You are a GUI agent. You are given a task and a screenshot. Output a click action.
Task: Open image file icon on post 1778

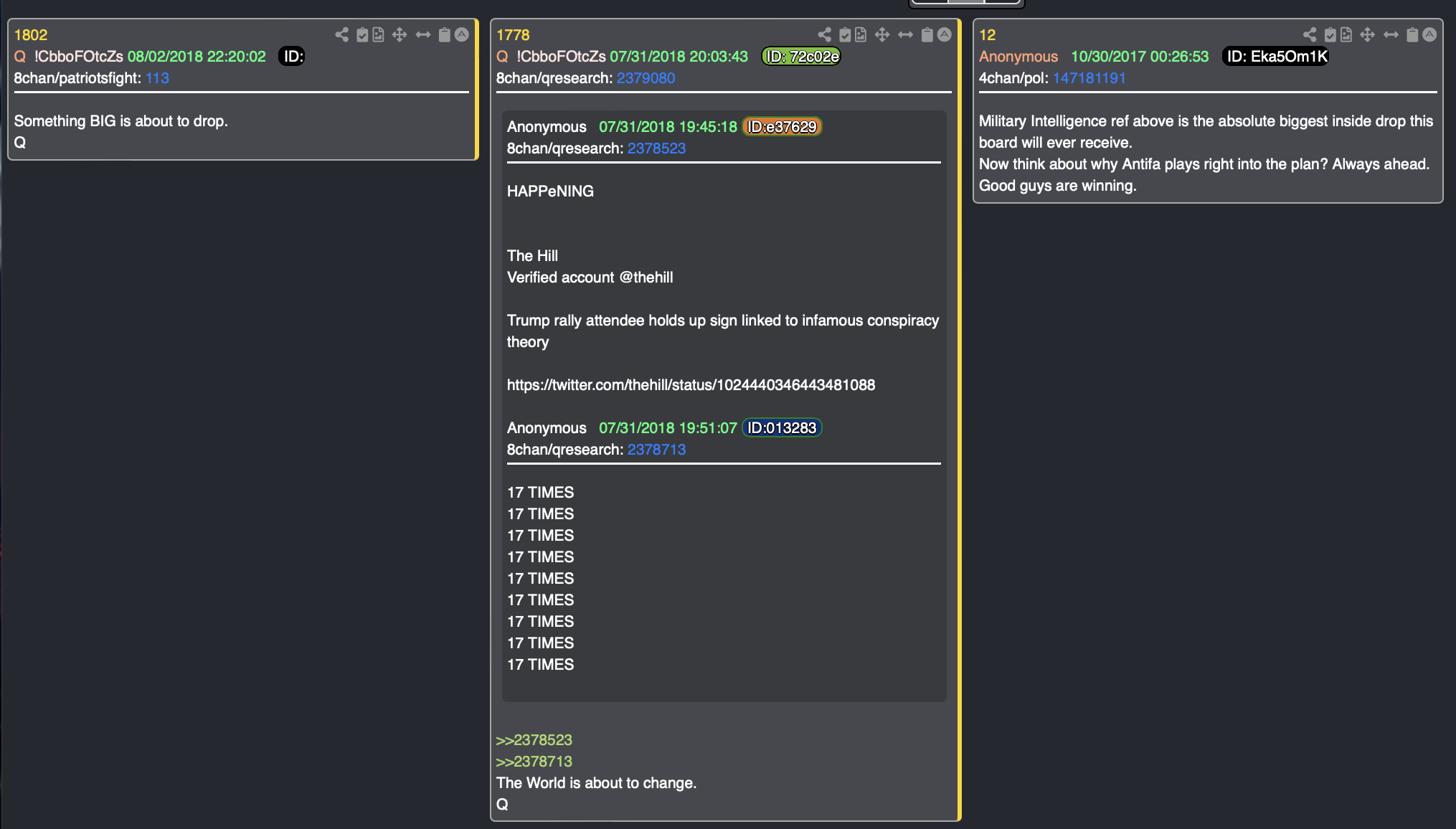861,34
